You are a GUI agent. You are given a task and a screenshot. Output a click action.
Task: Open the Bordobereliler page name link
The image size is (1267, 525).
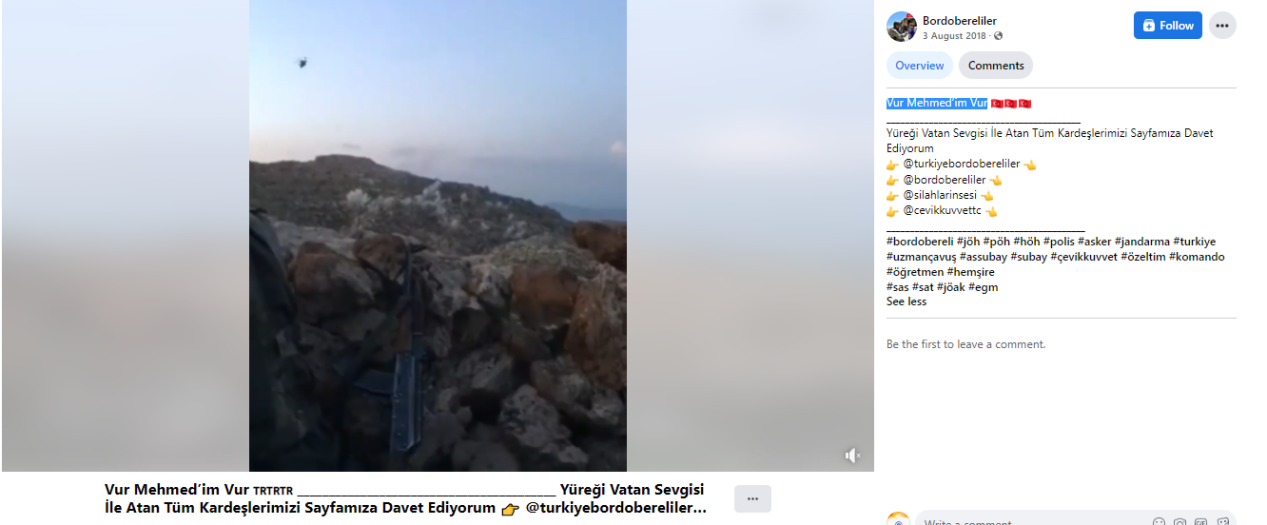click(x=959, y=20)
